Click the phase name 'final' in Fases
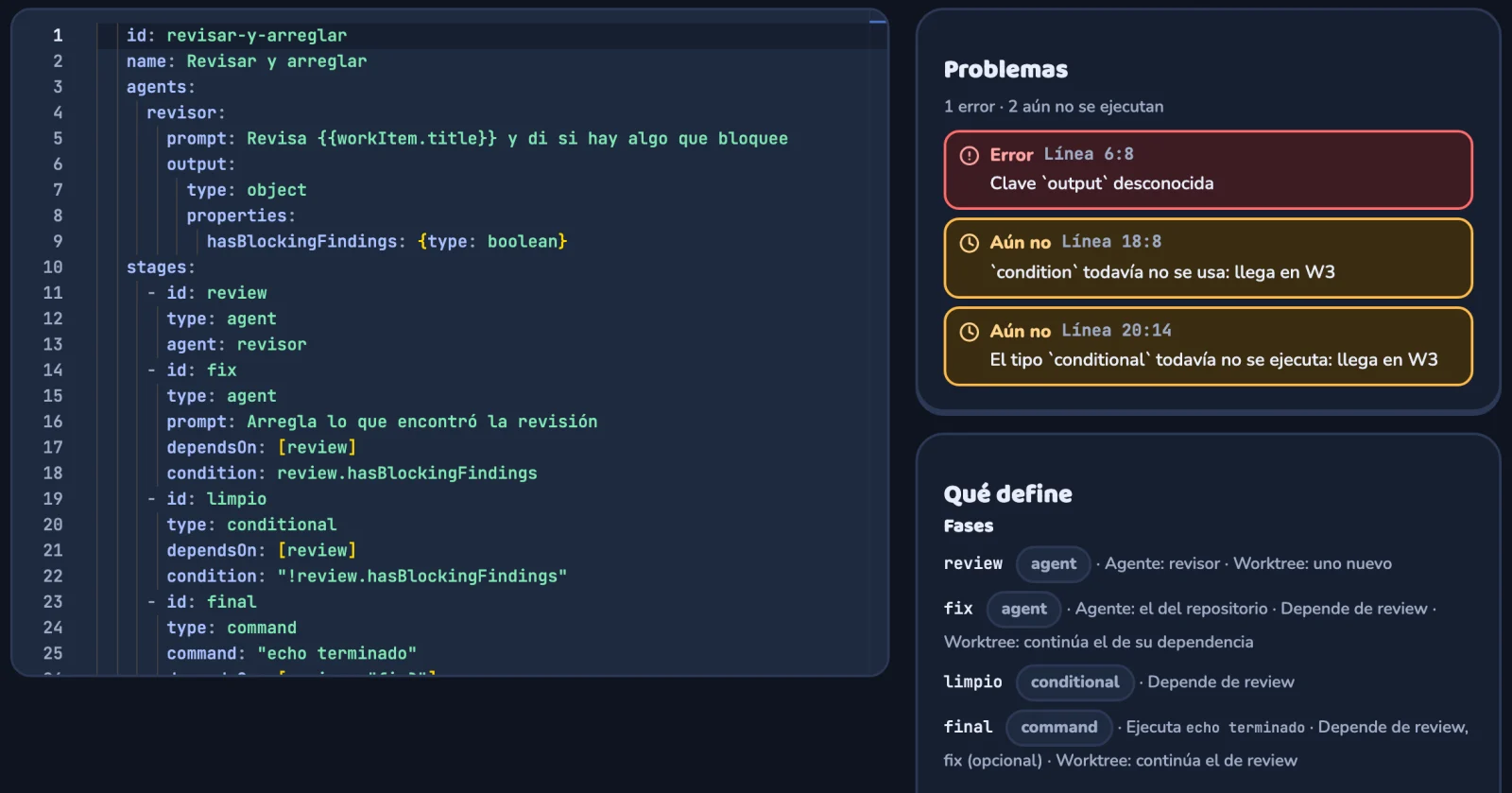The image size is (1512, 793). (x=969, y=728)
